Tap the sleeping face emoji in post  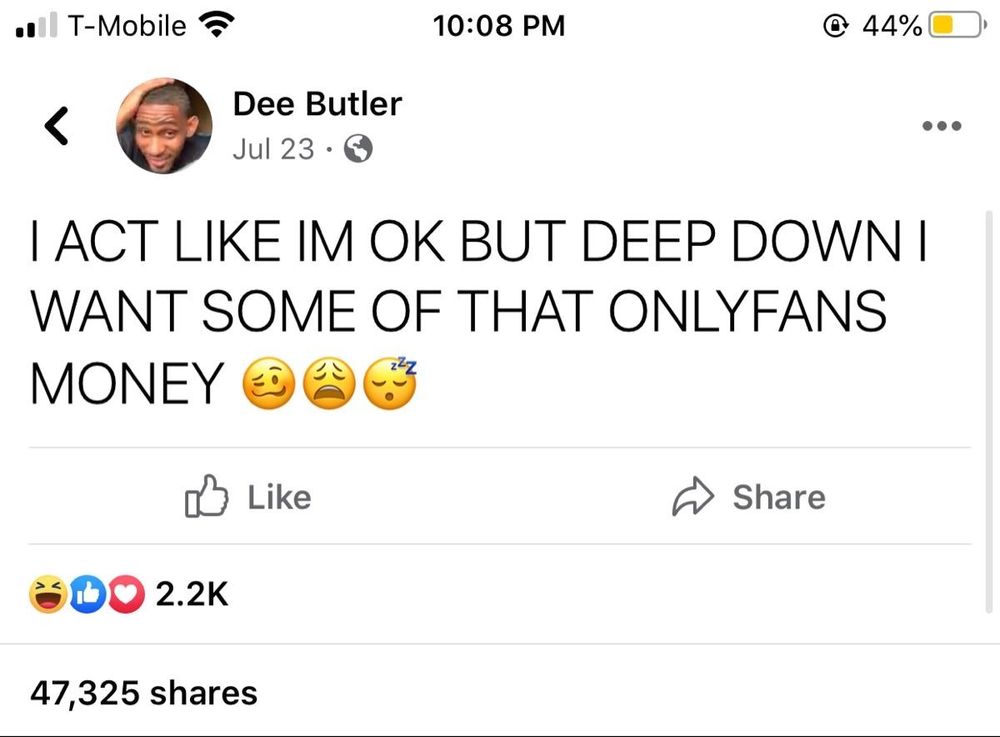(x=390, y=381)
